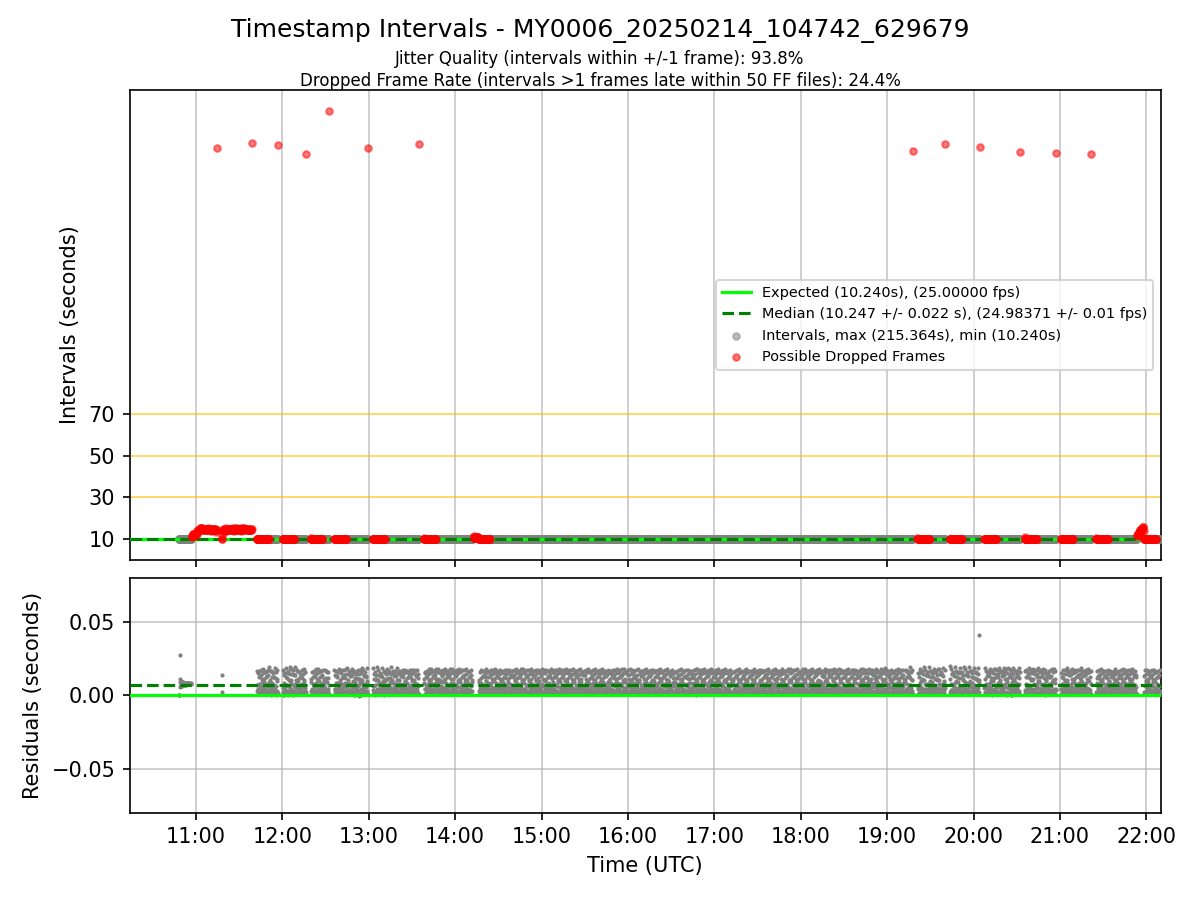Click the 'Residuals (seconds)' y-axis label
1200x900 pixels.
[32, 696]
